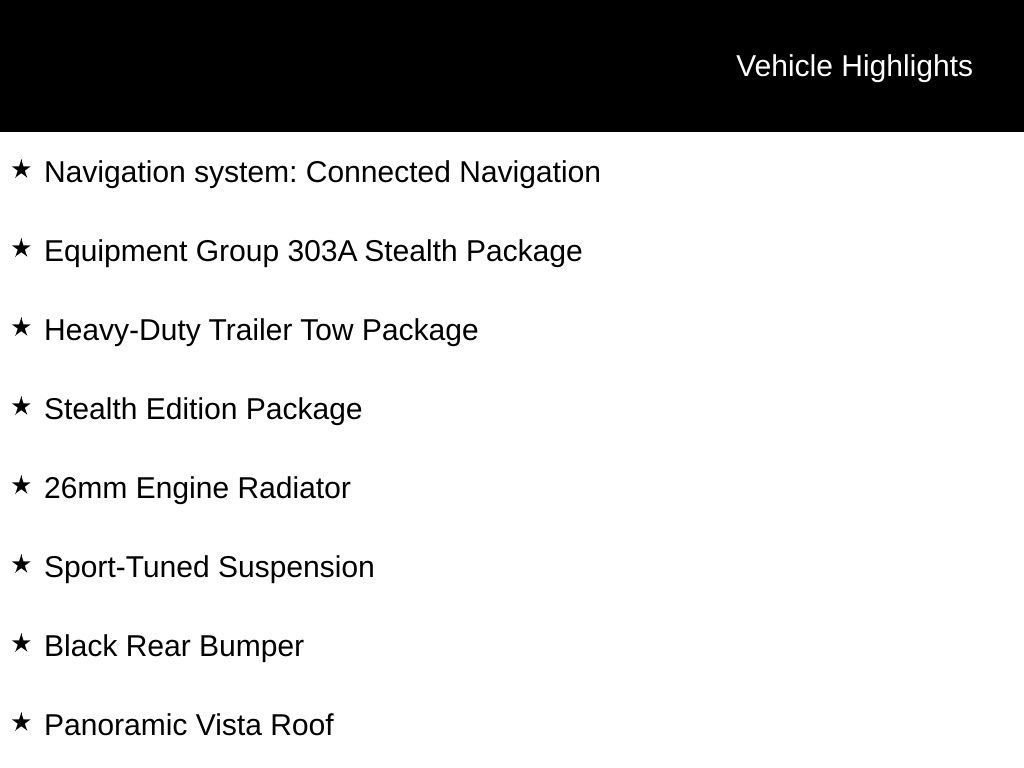The image size is (1024, 768).
Task: Click the word Connected in navigation line
Action: click(378, 172)
